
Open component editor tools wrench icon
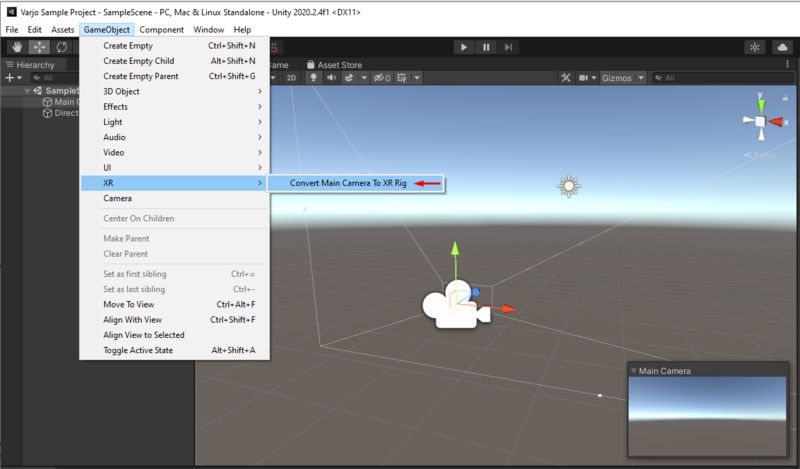pyautogui.click(x=565, y=78)
